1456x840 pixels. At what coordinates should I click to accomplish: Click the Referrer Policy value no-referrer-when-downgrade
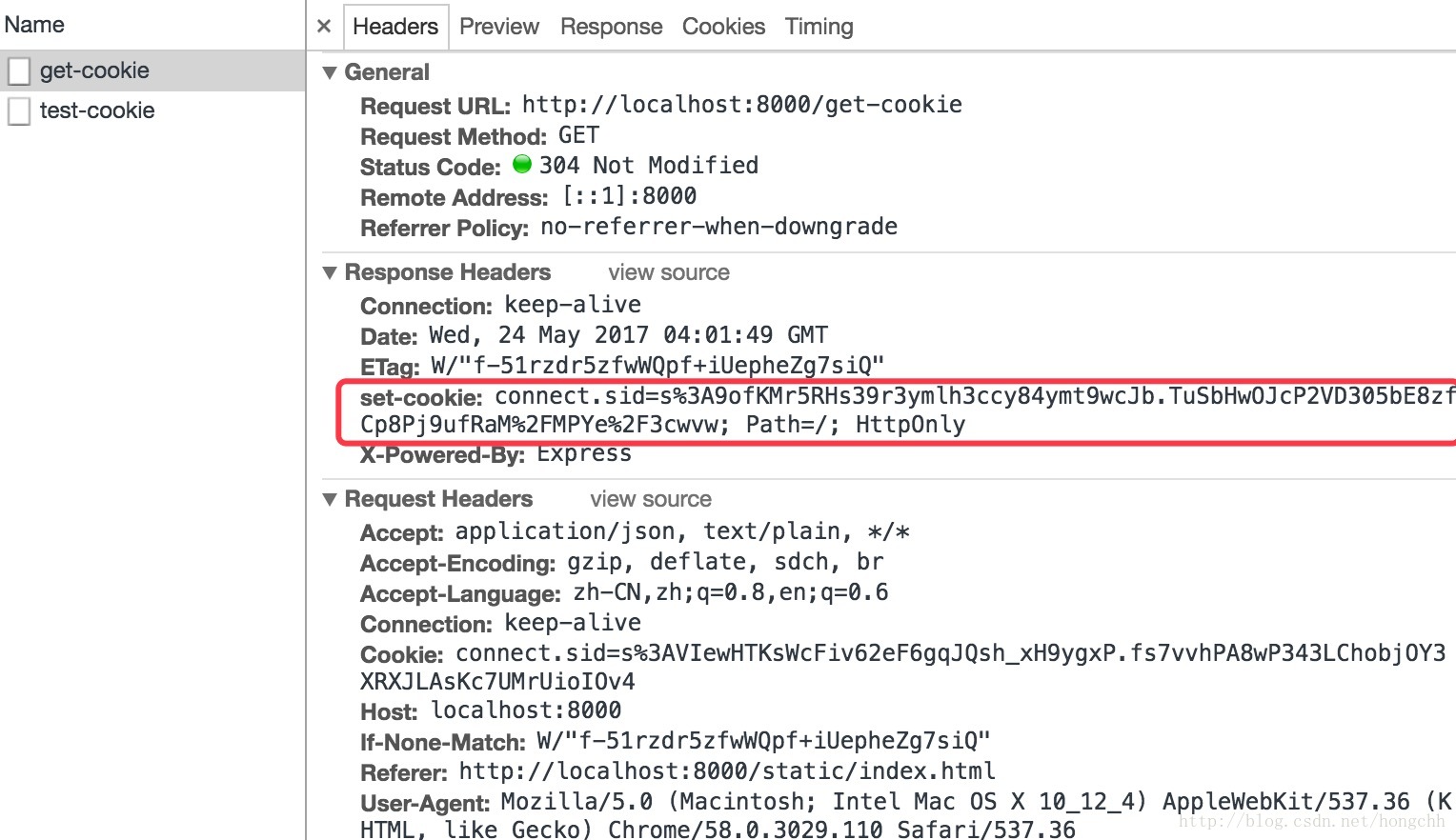(719, 227)
